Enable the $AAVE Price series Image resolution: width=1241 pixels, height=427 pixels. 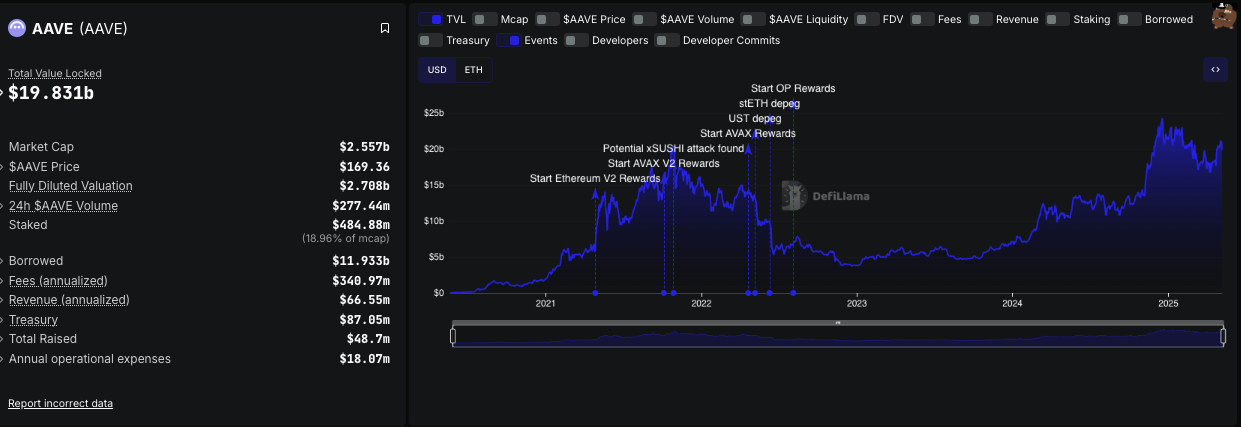(547, 19)
